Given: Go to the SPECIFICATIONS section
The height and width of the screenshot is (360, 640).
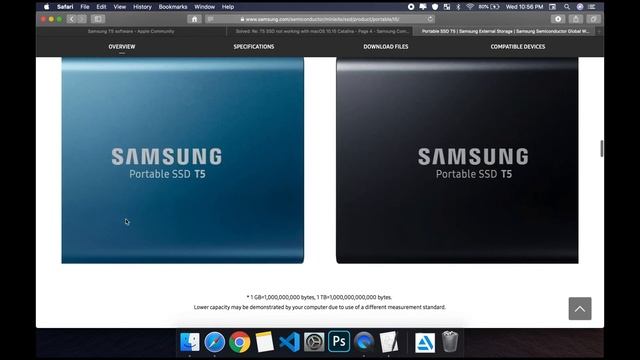Looking at the screenshot, I should coord(254,47).
